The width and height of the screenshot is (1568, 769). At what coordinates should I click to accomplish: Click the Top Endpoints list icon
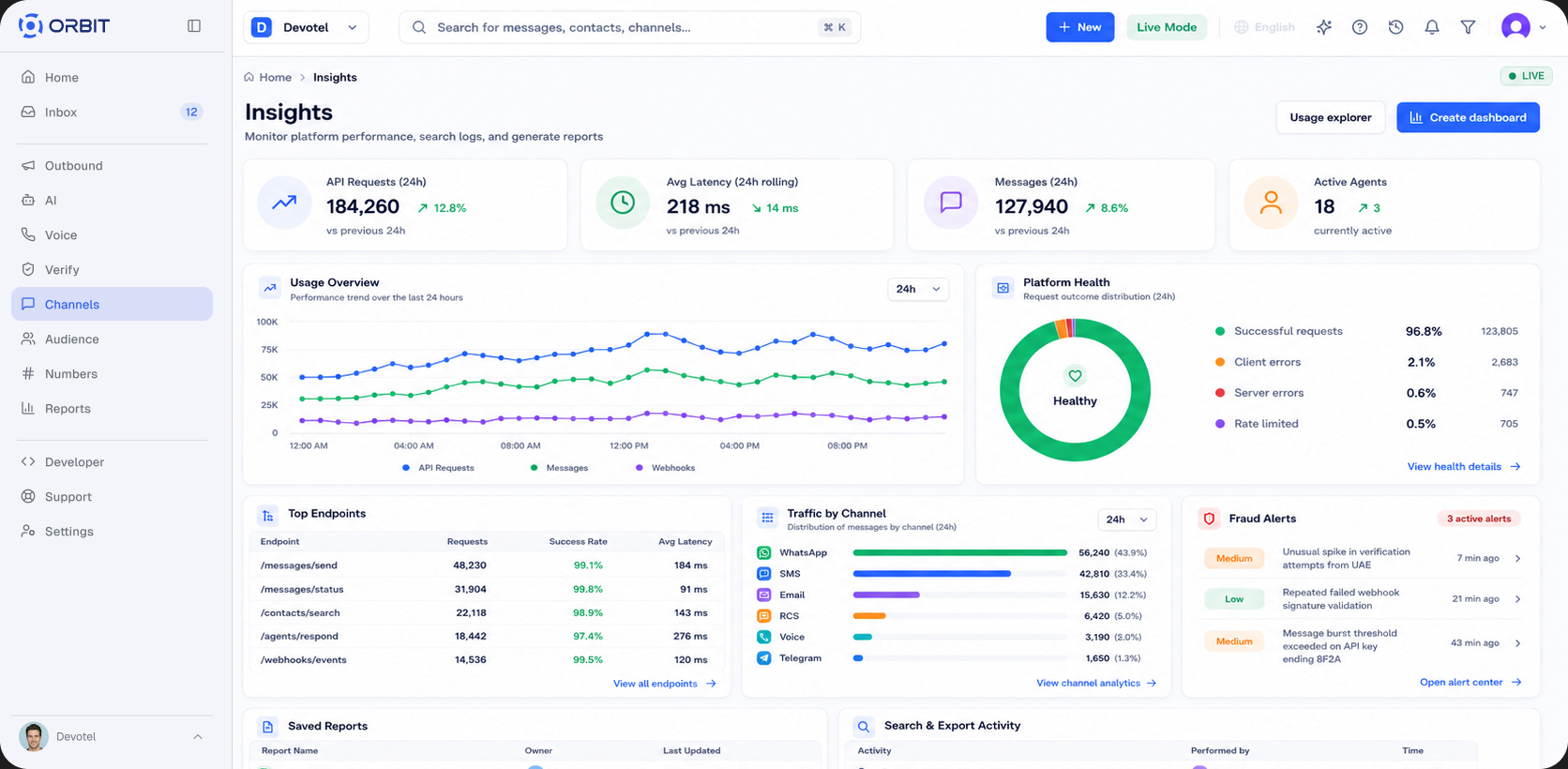tap(268, 515)
